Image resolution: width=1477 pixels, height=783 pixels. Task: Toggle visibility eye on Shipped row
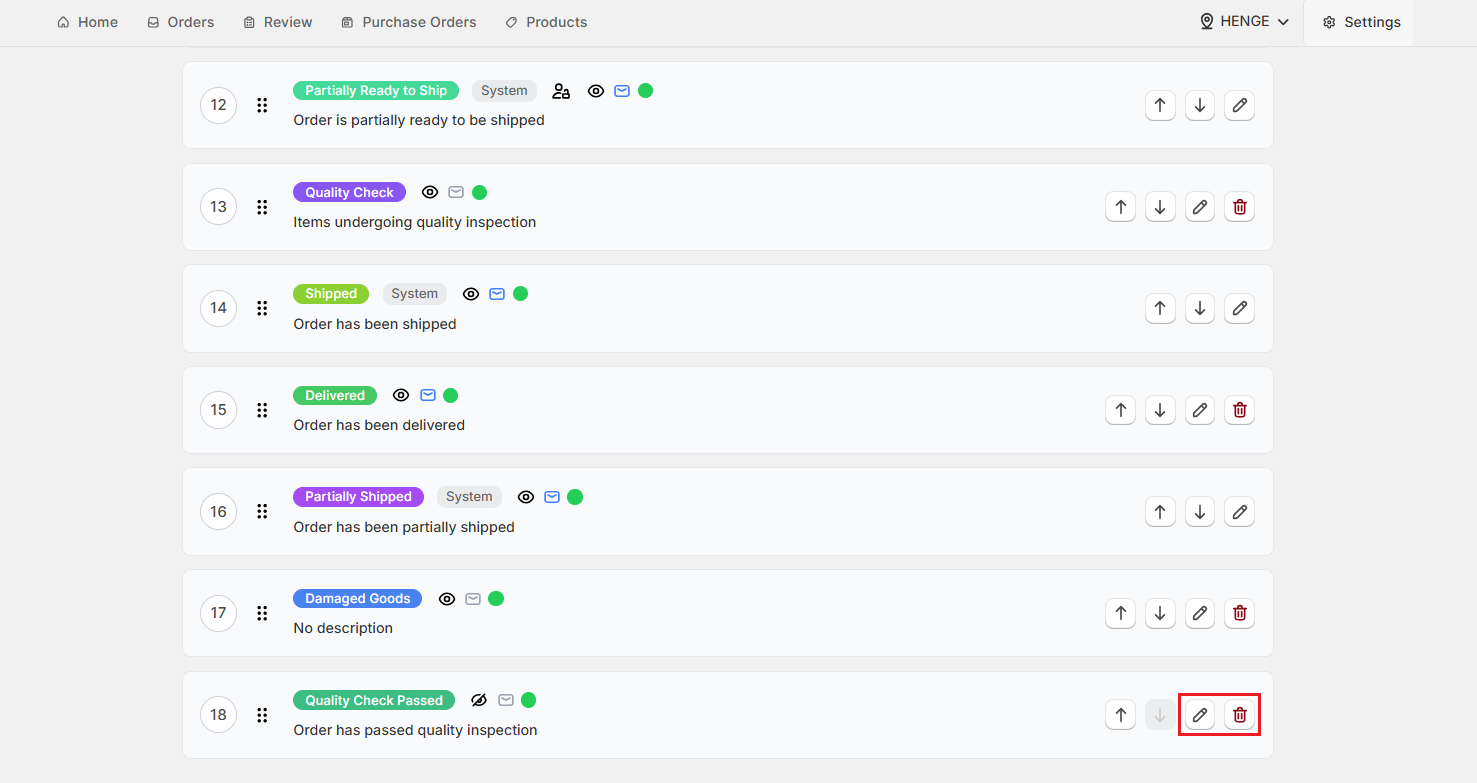(x=471, y=294)
